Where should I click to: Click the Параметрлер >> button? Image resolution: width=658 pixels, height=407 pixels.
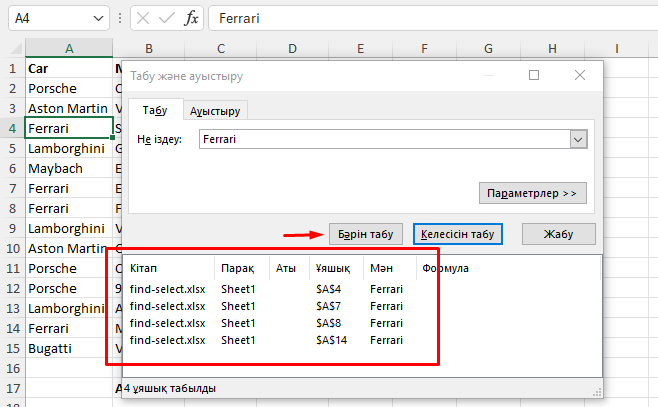[x=533, y=193]
